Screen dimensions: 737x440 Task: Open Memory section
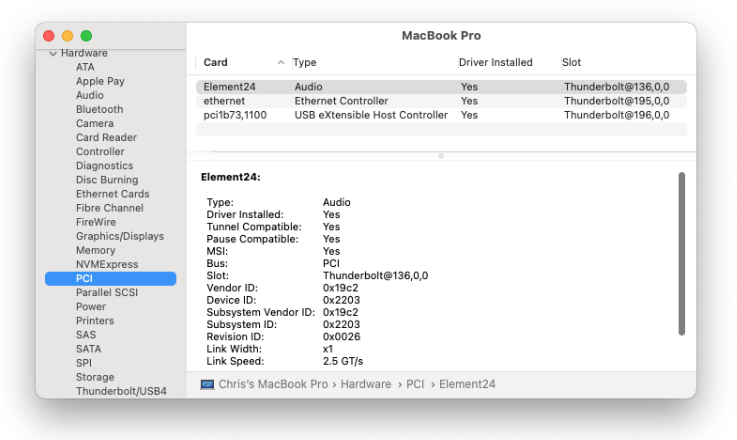95,251
